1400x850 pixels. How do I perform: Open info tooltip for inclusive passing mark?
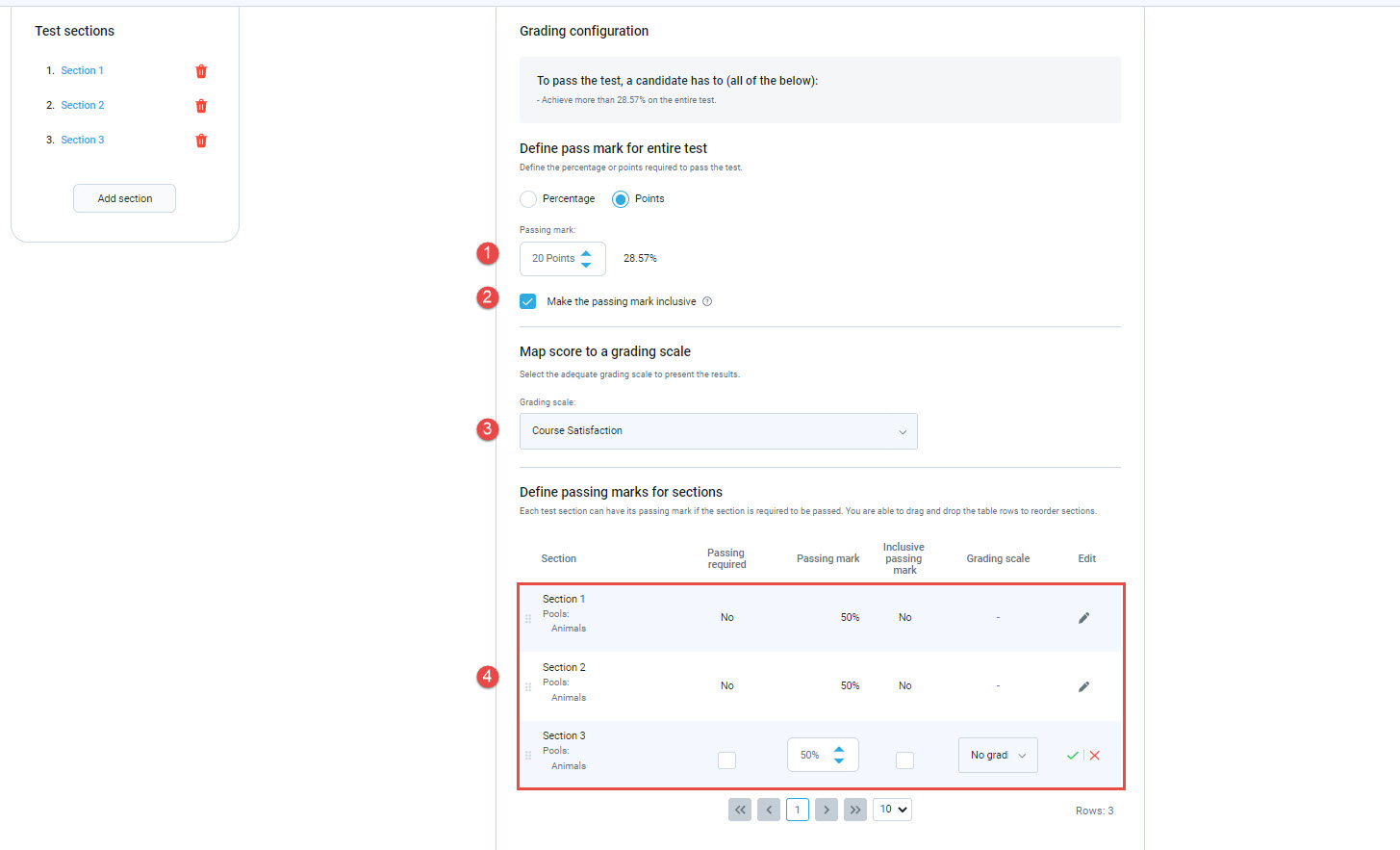[707, 301]
